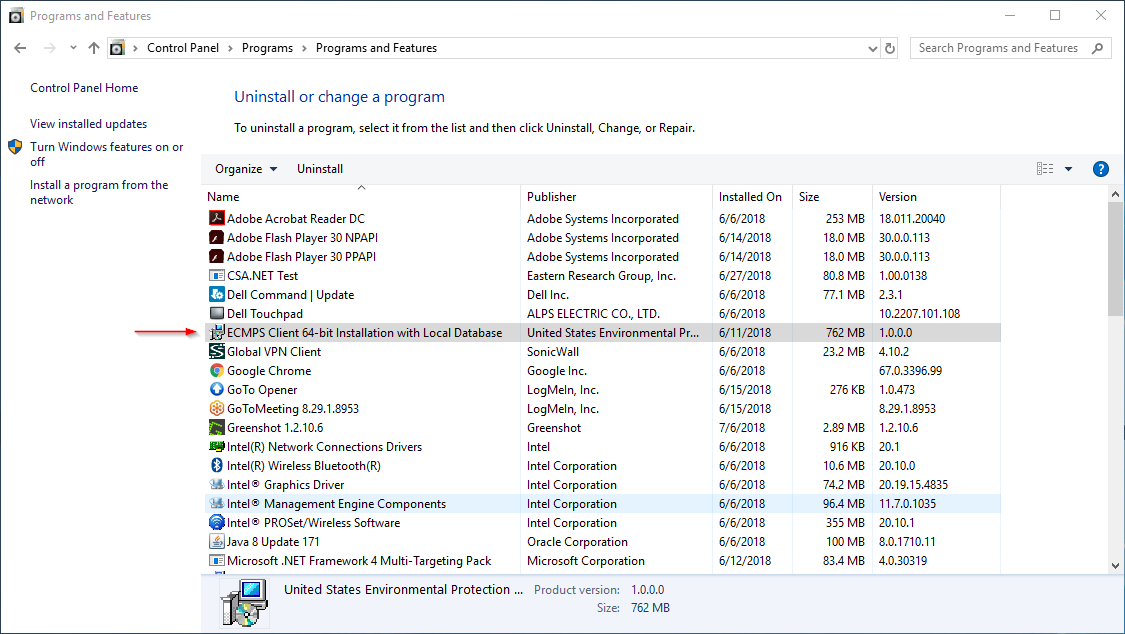Click the Greenshot 1.2.10.6 icon
This screenshot has width=1125, height=634.
[217, 427]
